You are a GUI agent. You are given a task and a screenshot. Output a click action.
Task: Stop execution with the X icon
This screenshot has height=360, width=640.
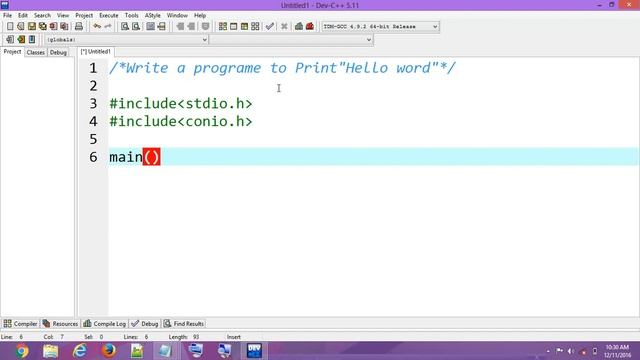[284, 27]
